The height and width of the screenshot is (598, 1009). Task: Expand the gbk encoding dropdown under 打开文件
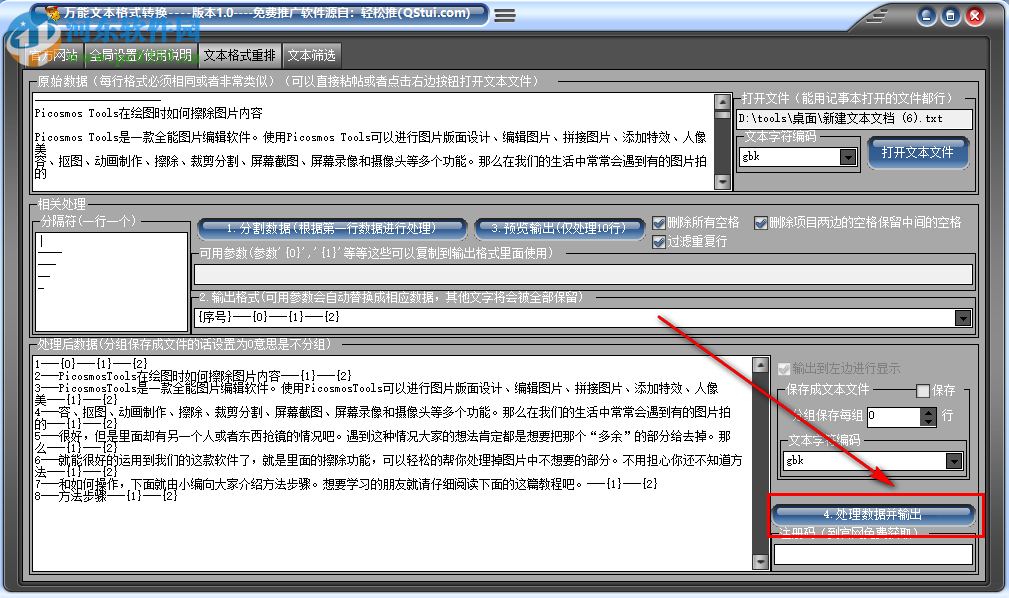848,157
